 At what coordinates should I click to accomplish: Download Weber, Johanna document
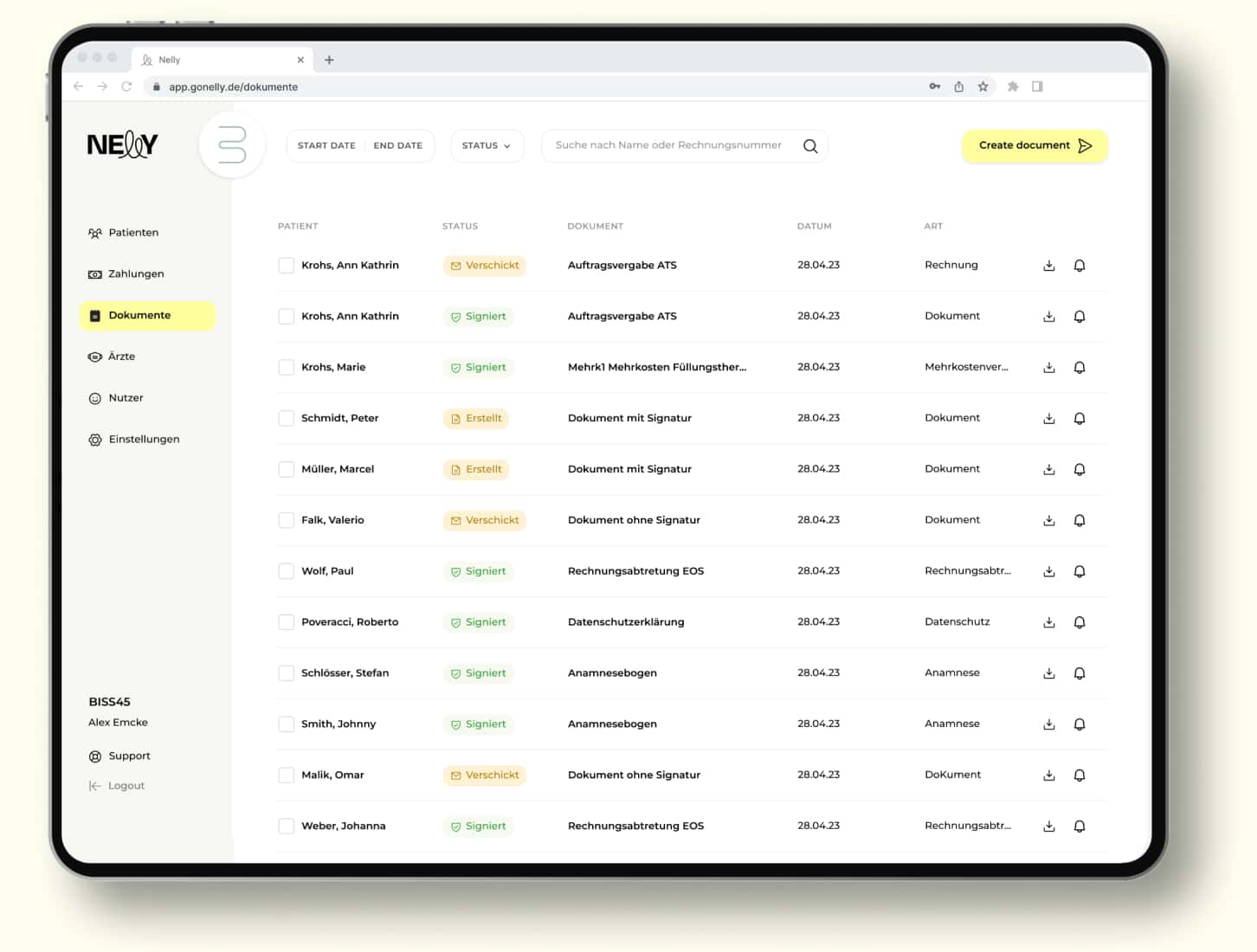point(1048,827)
